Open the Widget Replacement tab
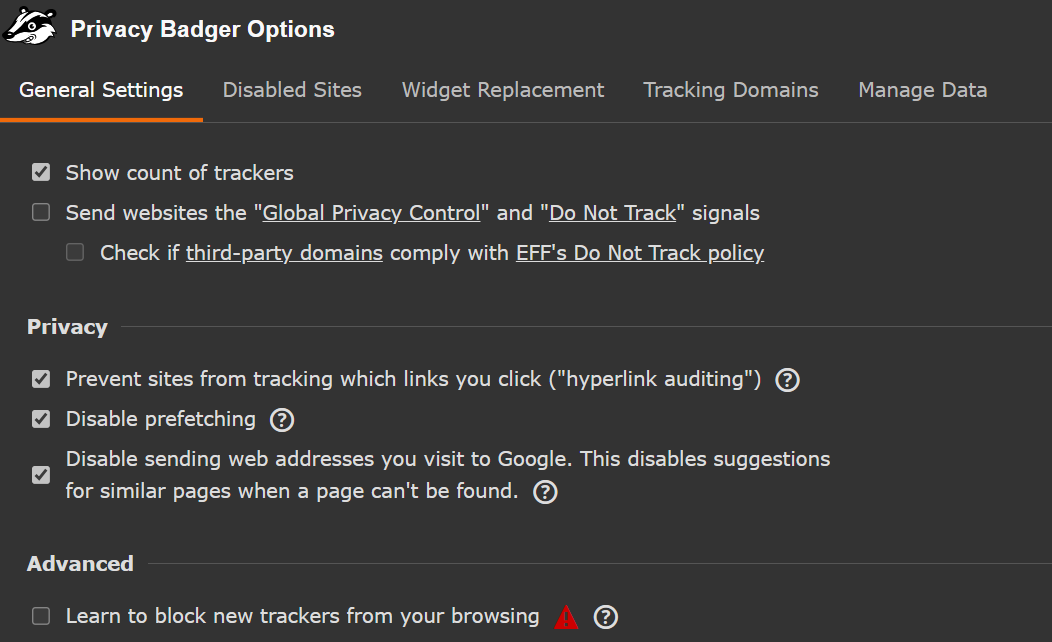This screenshot has height=642, width=1052. point(503,90)
